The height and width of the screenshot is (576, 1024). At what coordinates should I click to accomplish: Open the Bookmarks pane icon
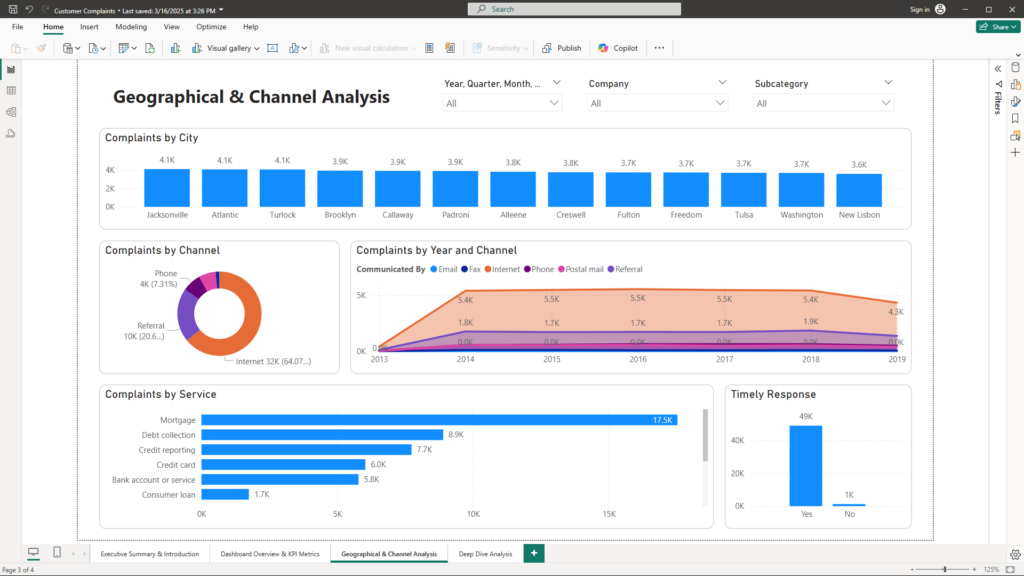(1015, 118)
